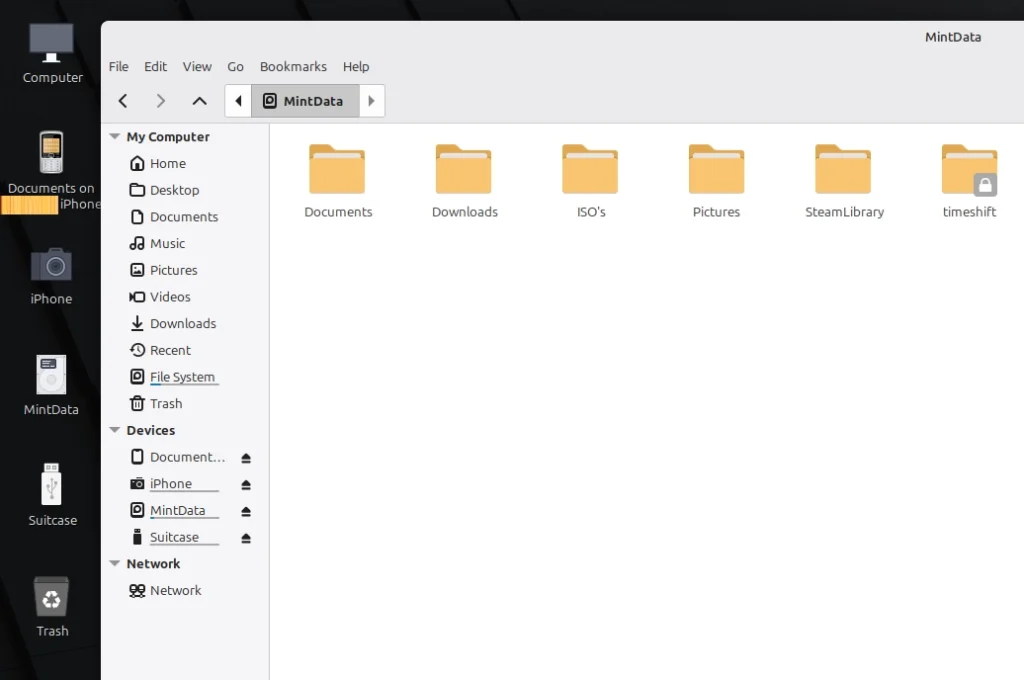The width and height of the screenshot is (1024, 680).
Task: Open Recent files from the sidebar
Action: [x=169, y=350]
